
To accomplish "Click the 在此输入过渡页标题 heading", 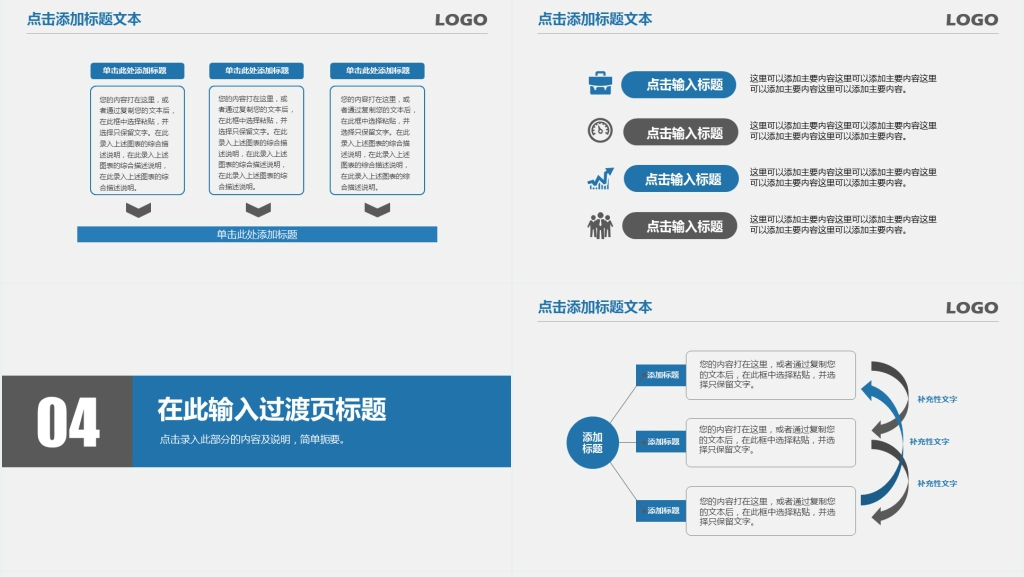I will pyautogui.click(x=272, y=409).
